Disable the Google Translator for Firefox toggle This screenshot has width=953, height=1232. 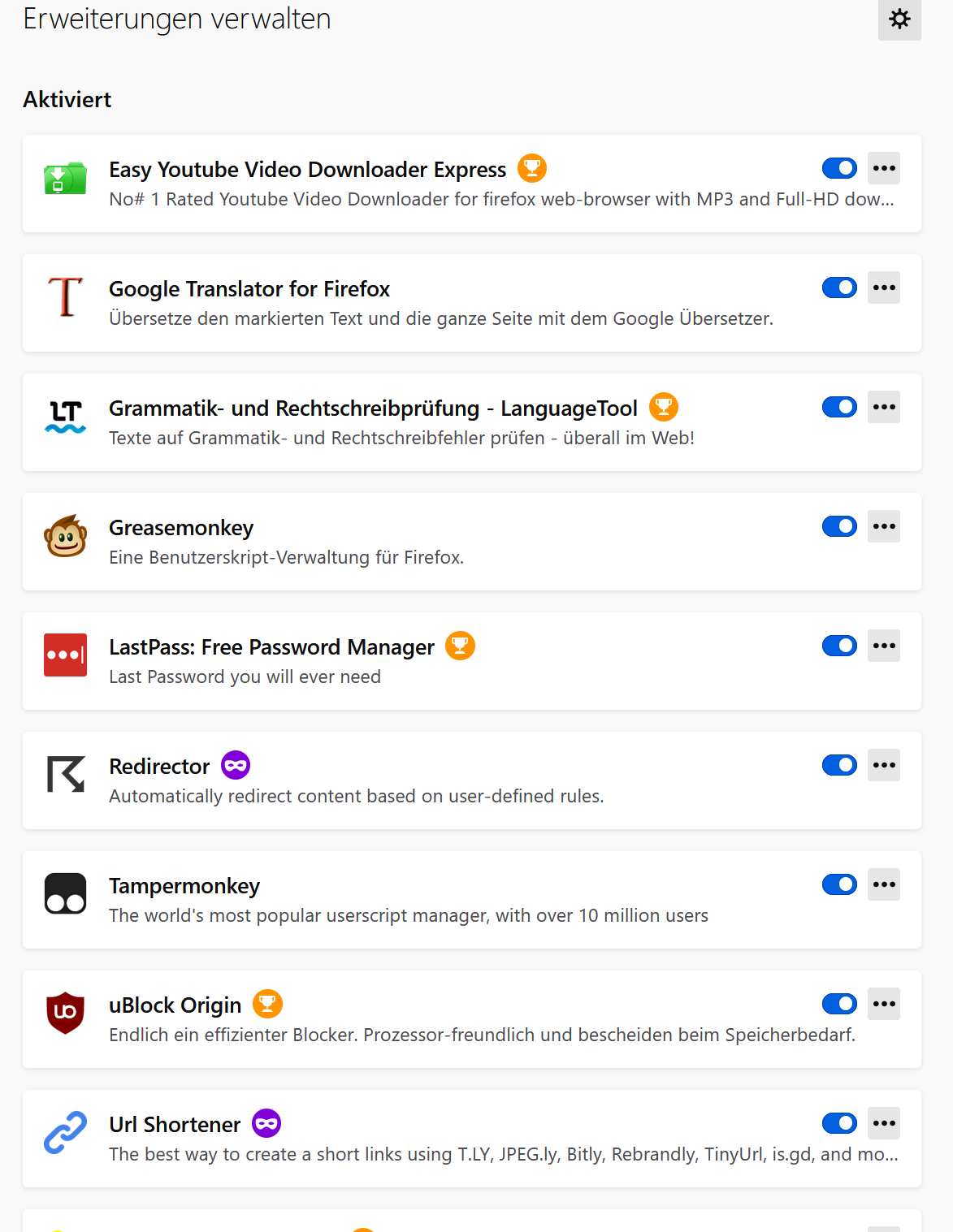click(x=839, y=287)
